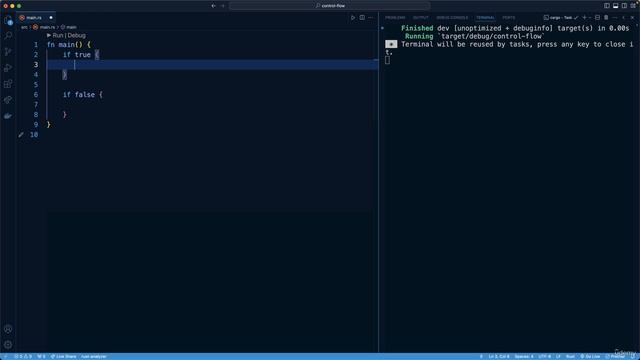The image size is (640, 360).
Task: Close main.rs tab via unsaved dot
Action: pos(51,18)
